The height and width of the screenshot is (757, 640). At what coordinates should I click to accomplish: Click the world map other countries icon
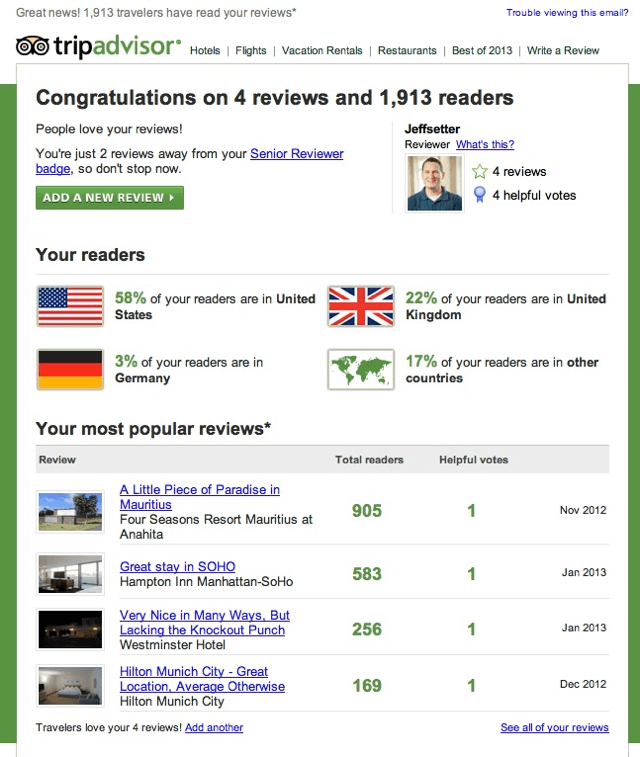(361, 369)
